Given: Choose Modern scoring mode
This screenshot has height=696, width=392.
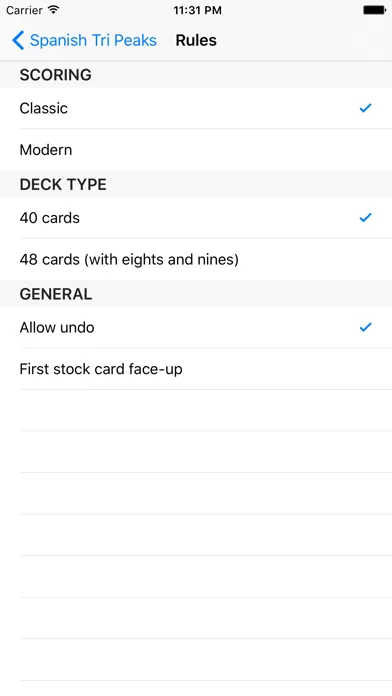Looking at the screenshot, I should point(196,150).
